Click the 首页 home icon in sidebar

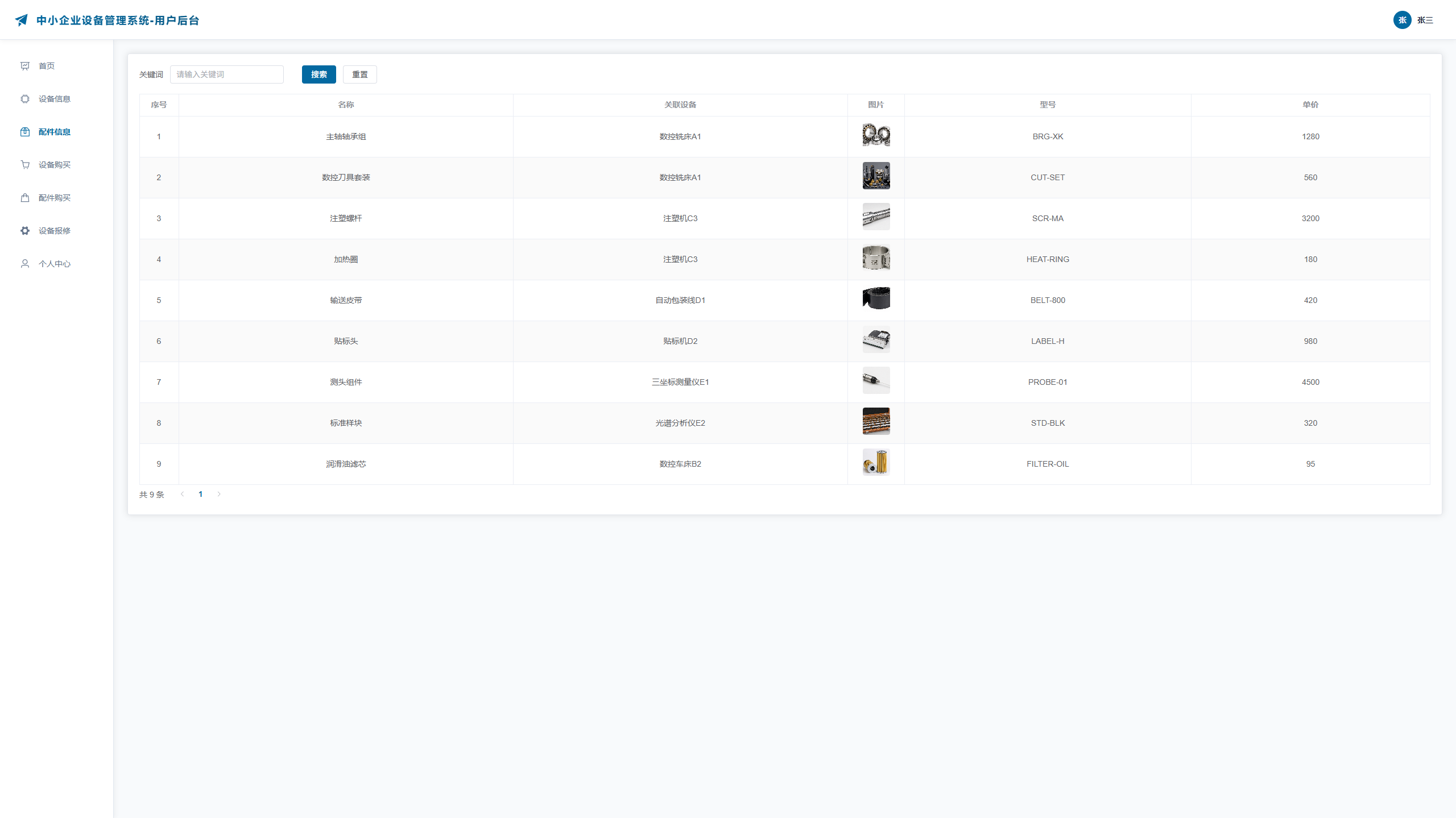click(x=25, y=66)
